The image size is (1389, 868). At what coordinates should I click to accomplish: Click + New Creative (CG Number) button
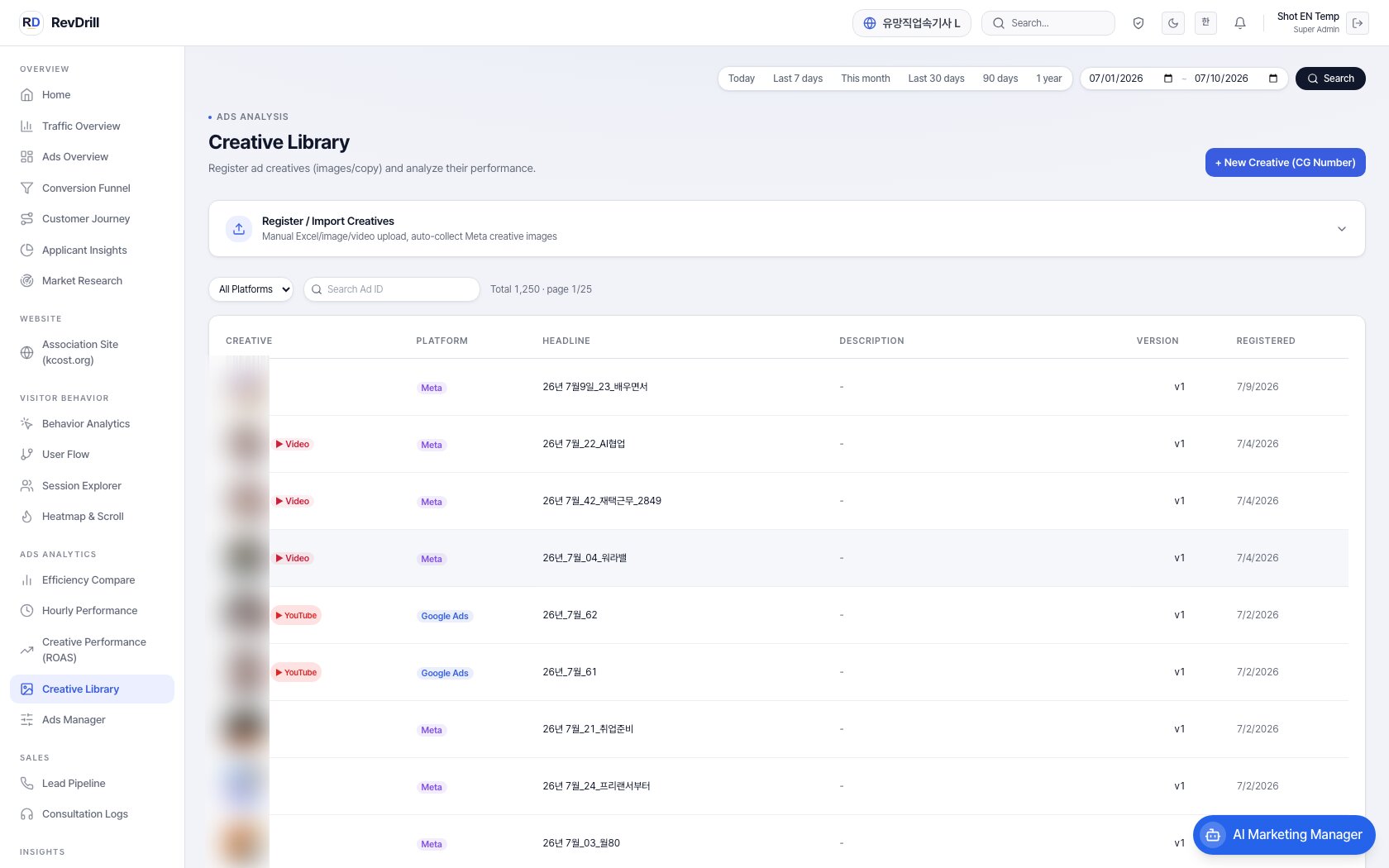(1285, 163)
